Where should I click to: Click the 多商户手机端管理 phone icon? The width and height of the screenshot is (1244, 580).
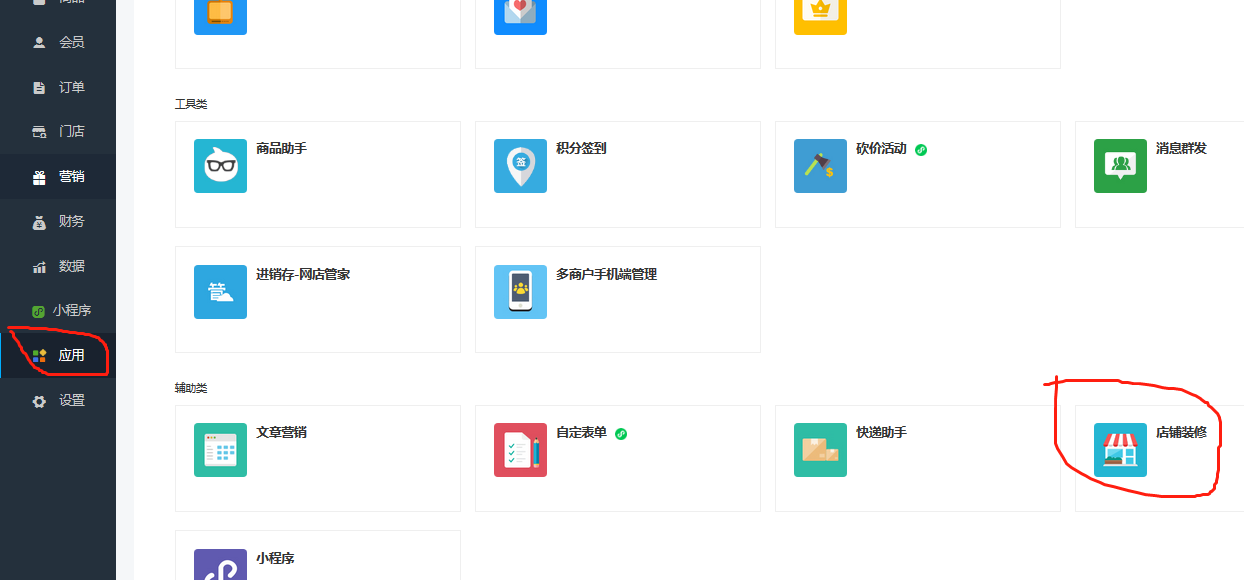pos(520,292)
